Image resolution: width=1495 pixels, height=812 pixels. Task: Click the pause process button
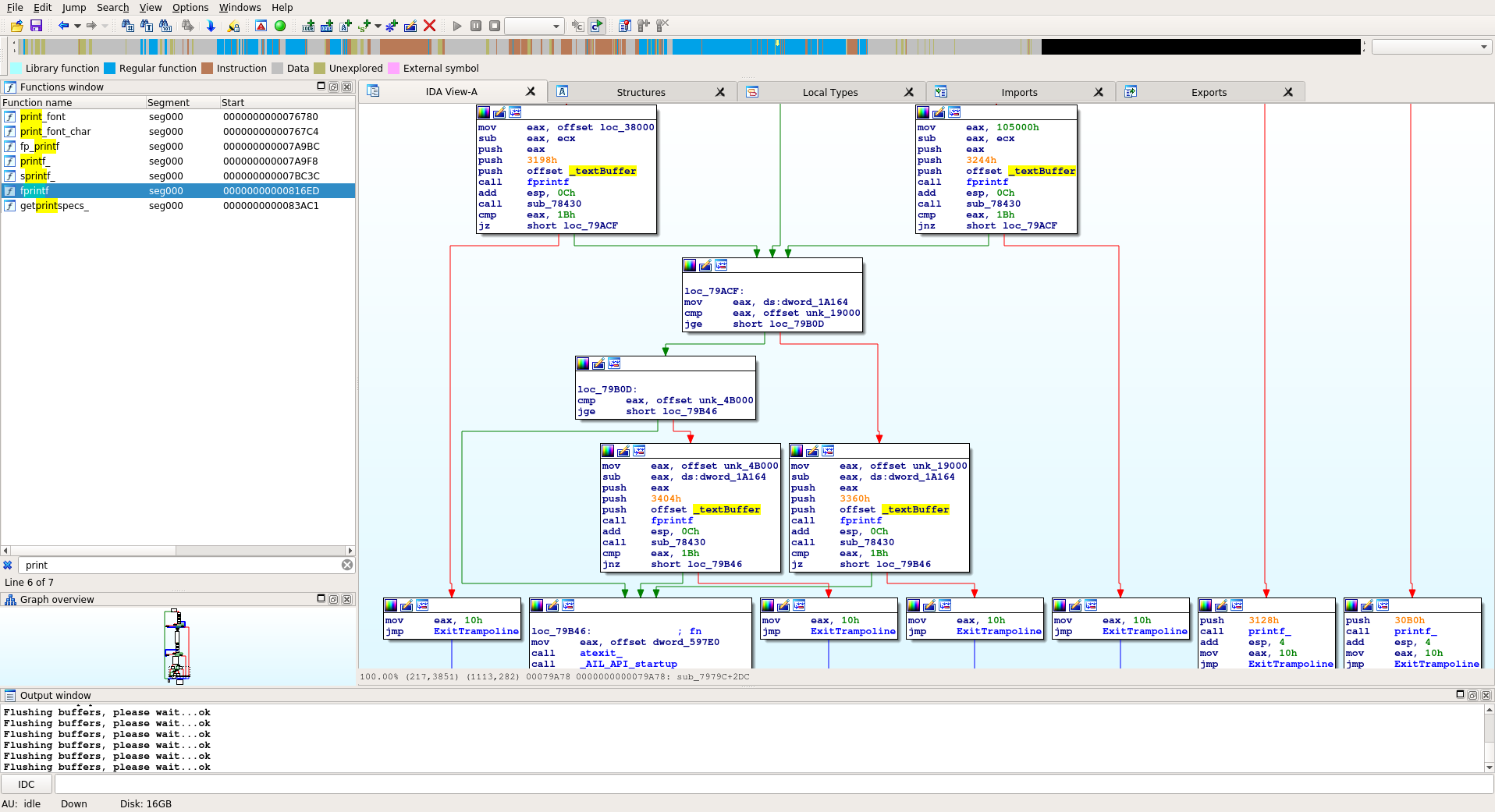pos(476,26)
